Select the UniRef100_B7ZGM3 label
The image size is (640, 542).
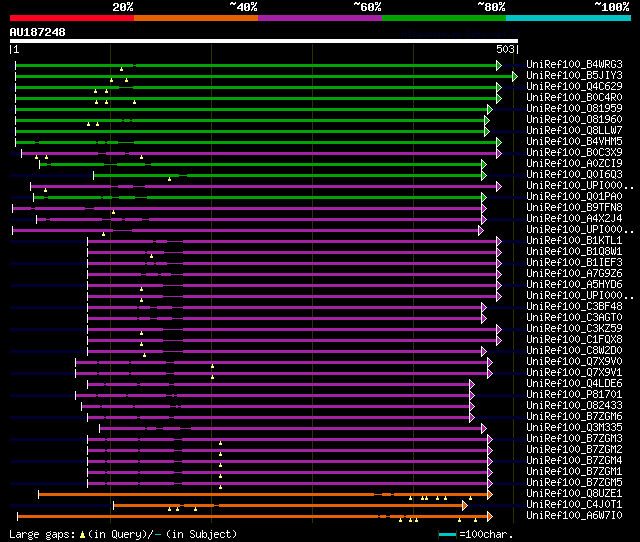(574, 439)
